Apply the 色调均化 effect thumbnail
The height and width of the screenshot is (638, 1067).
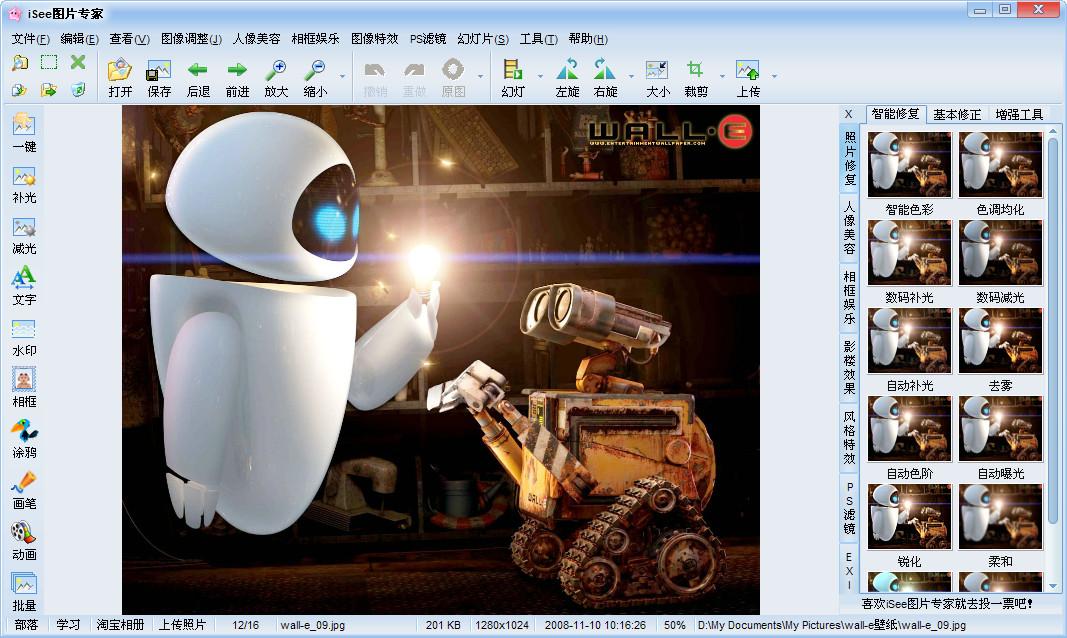pos(1000,165)
